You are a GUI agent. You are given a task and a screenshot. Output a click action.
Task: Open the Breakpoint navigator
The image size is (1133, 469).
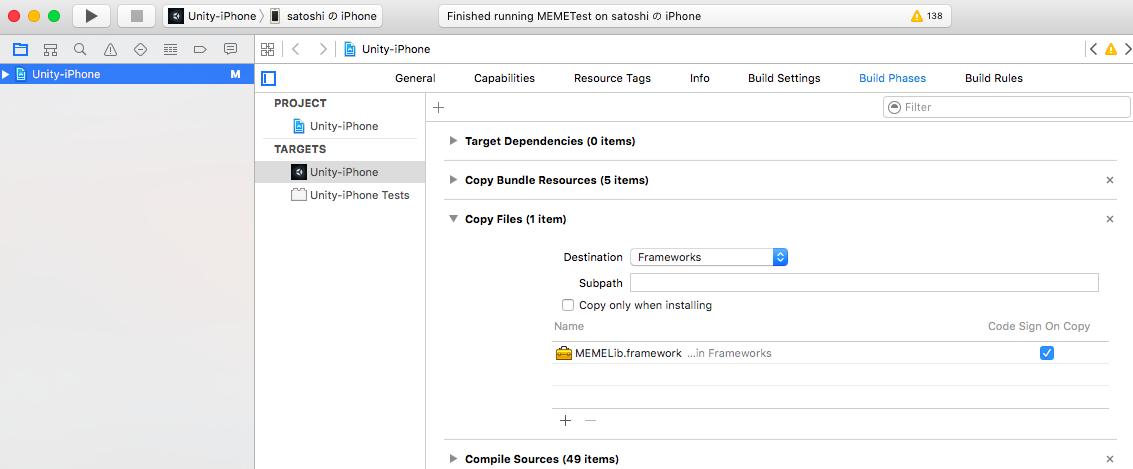[x=201, y=49]
